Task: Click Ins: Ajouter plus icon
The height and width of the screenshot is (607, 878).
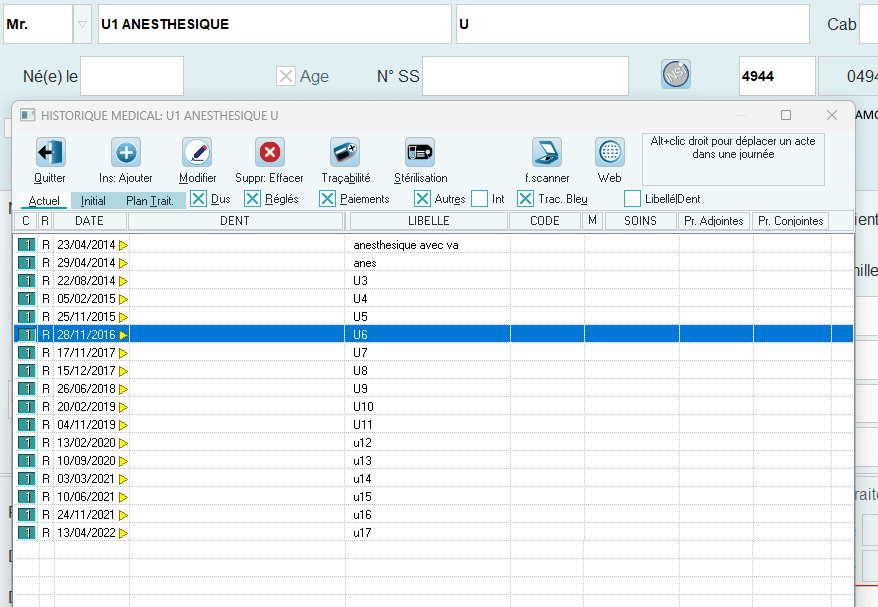Action: 126,153
